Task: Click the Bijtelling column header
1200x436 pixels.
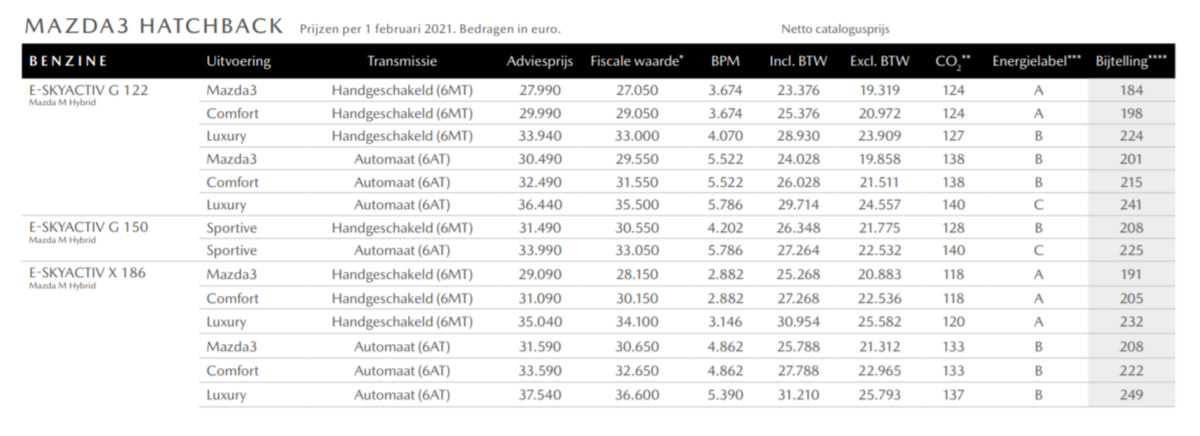Action: [x=1131, y=61]
